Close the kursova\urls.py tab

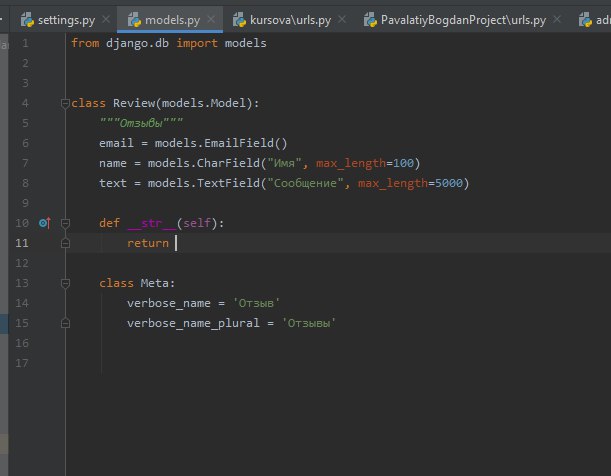click(x=342, y=19)
